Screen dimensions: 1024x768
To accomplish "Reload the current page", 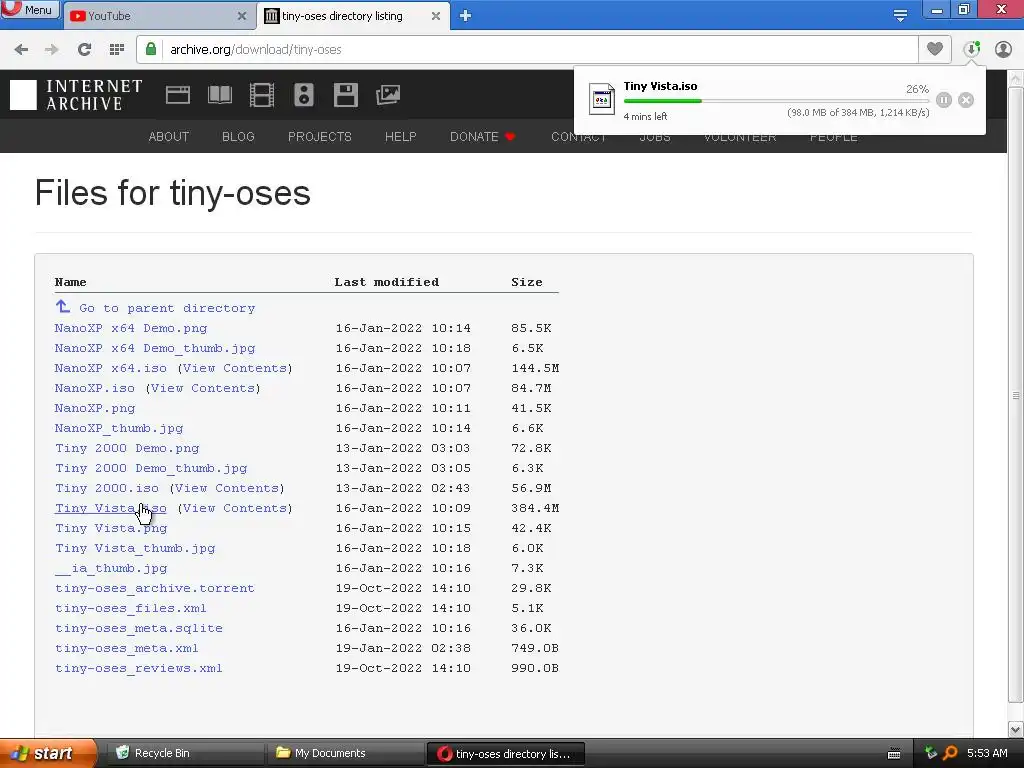I will pos(84,49).
